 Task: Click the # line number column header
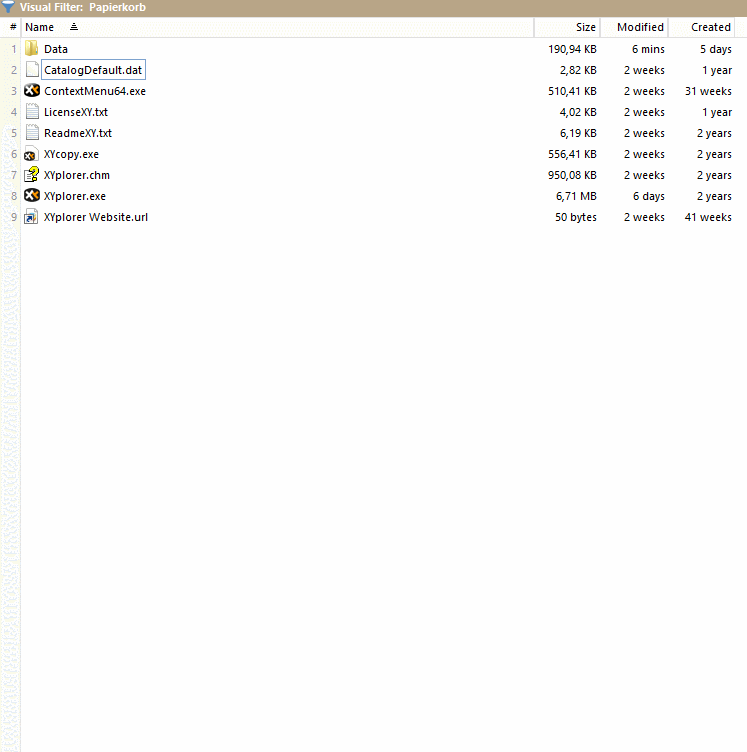13,27
